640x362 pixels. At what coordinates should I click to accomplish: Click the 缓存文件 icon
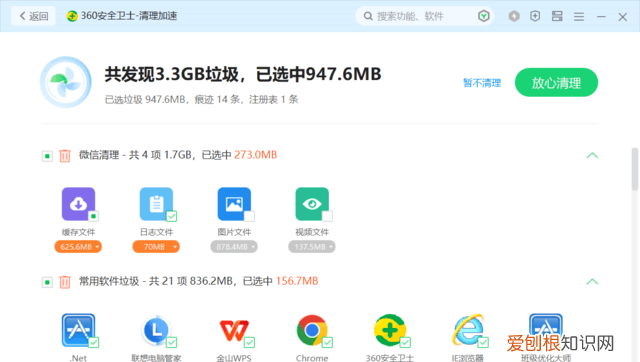click(78, 204)
